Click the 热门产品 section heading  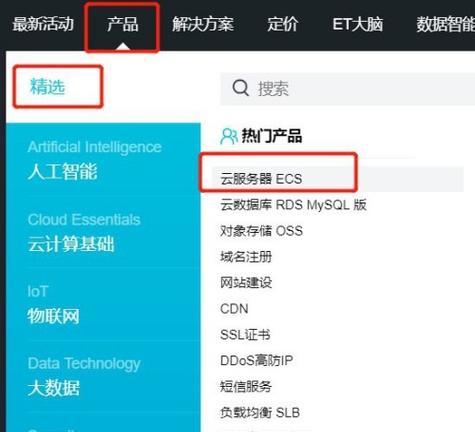[272, 136]
